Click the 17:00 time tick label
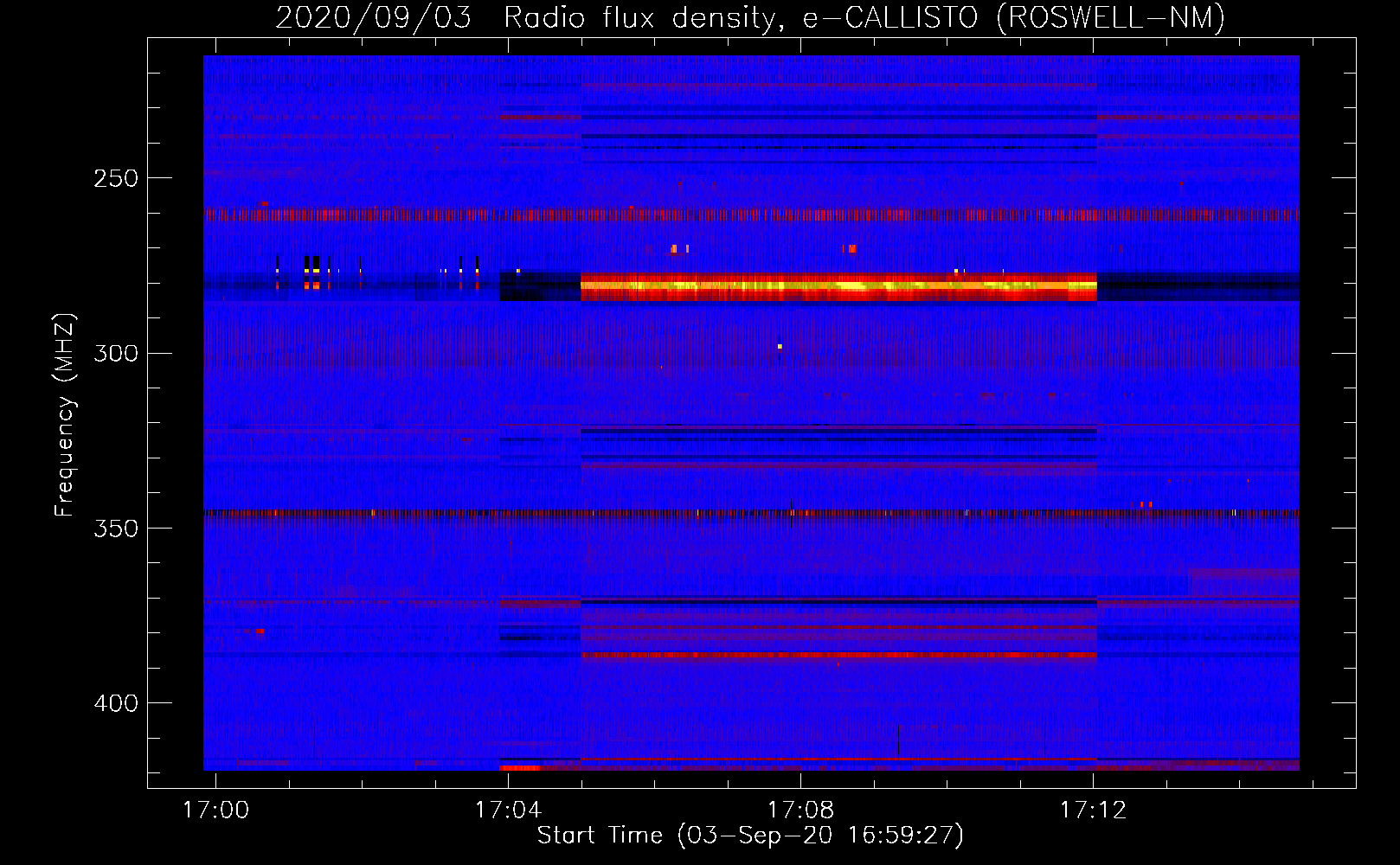The image size is (1400, 865). (215, 810)
